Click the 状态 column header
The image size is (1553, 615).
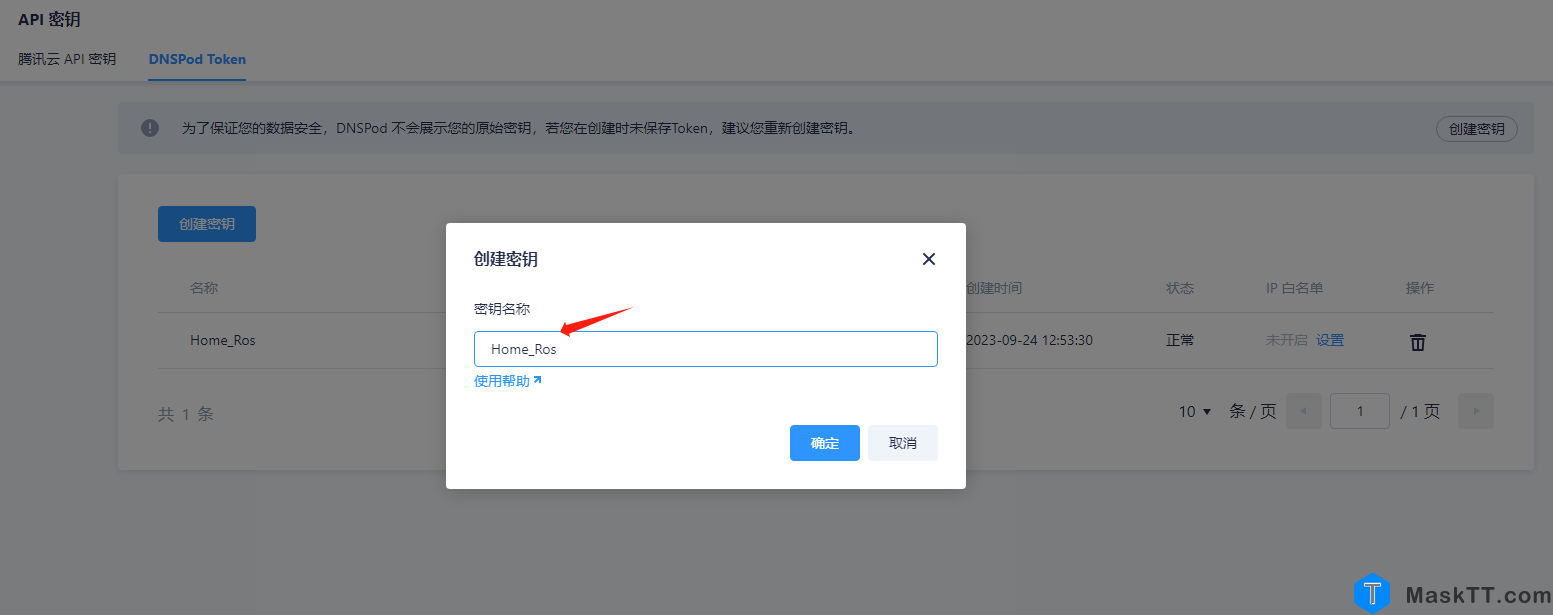(1180, 288)
